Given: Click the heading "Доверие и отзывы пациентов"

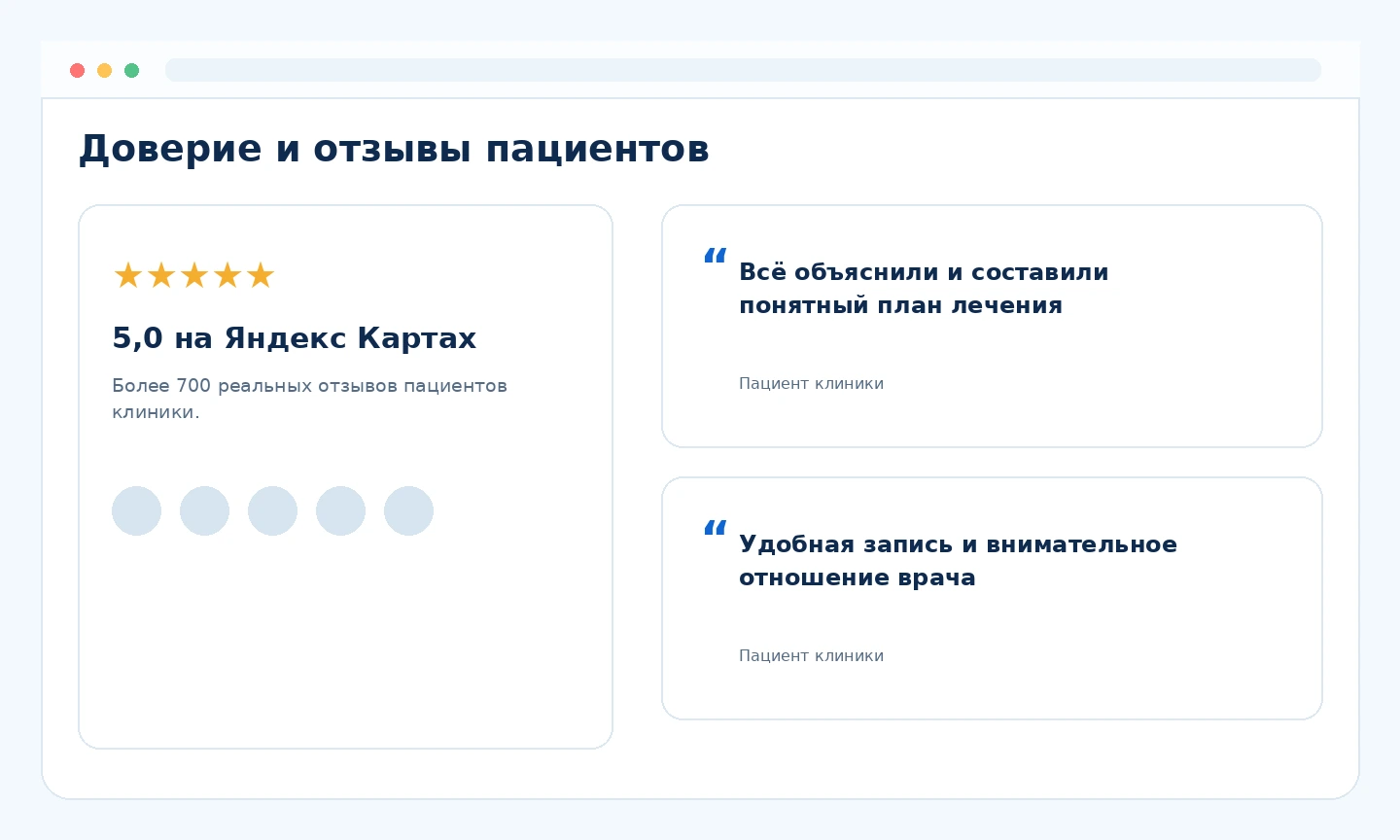Looking at the screenshot, I should [394, 149].
